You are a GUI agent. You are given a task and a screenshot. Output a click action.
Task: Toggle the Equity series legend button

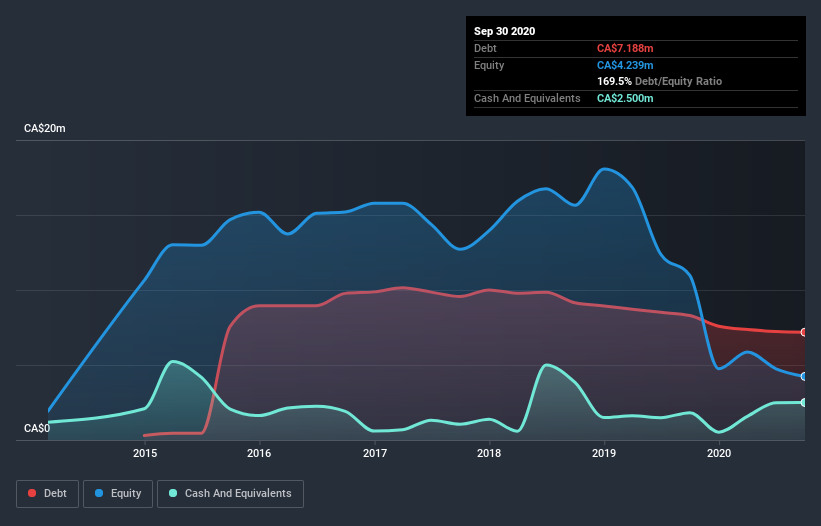[118, 494]
